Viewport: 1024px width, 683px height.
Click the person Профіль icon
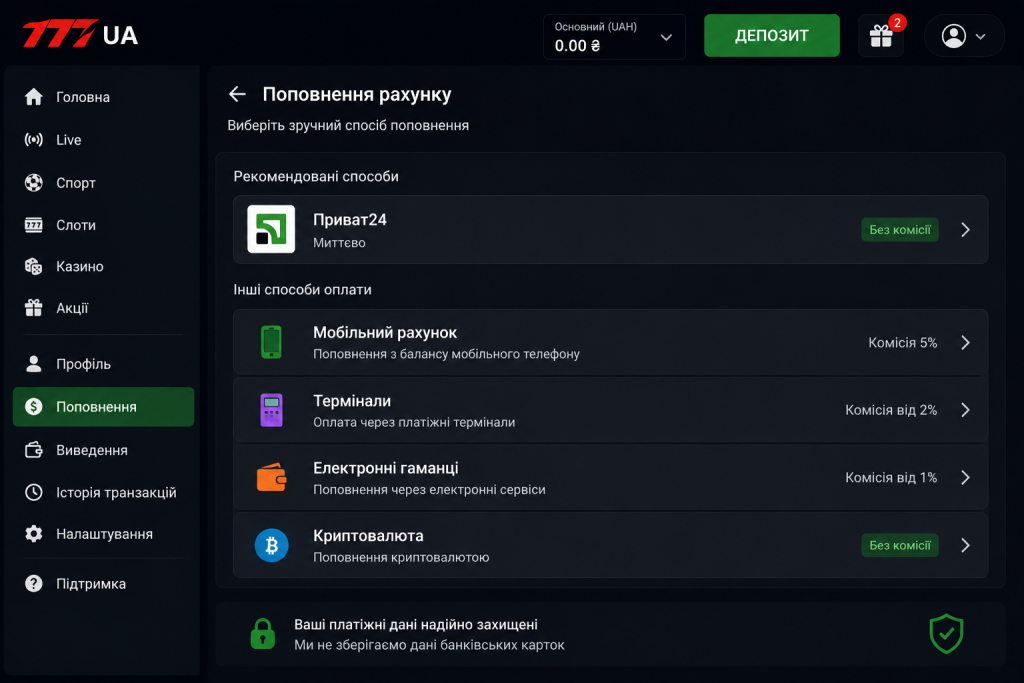click(x=33, y=364)
